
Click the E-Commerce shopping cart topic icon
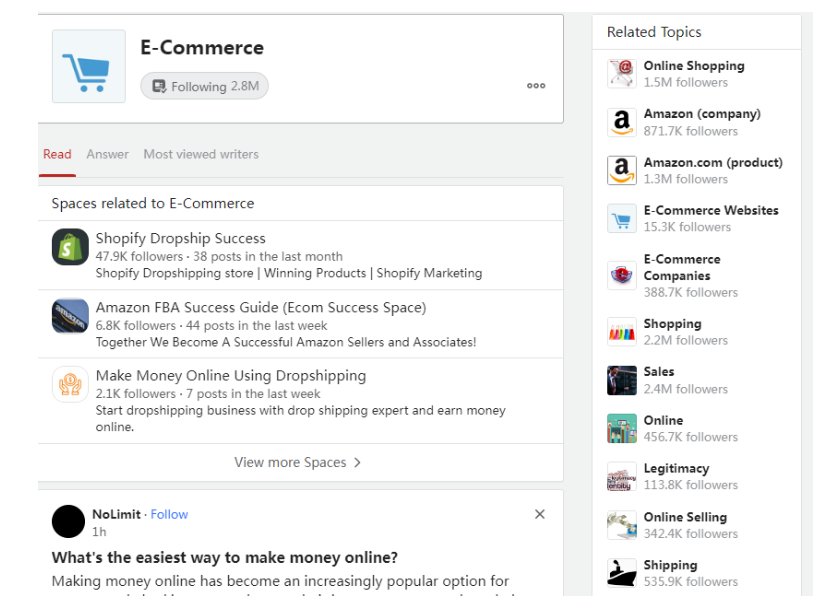[x=86, y=64]
